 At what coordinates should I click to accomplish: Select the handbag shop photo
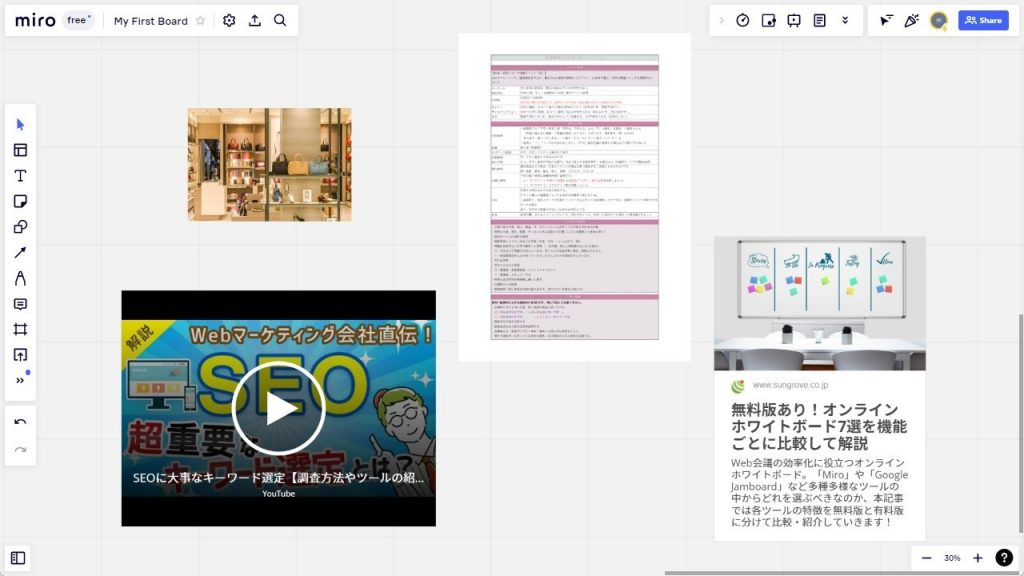pos(270,165)
